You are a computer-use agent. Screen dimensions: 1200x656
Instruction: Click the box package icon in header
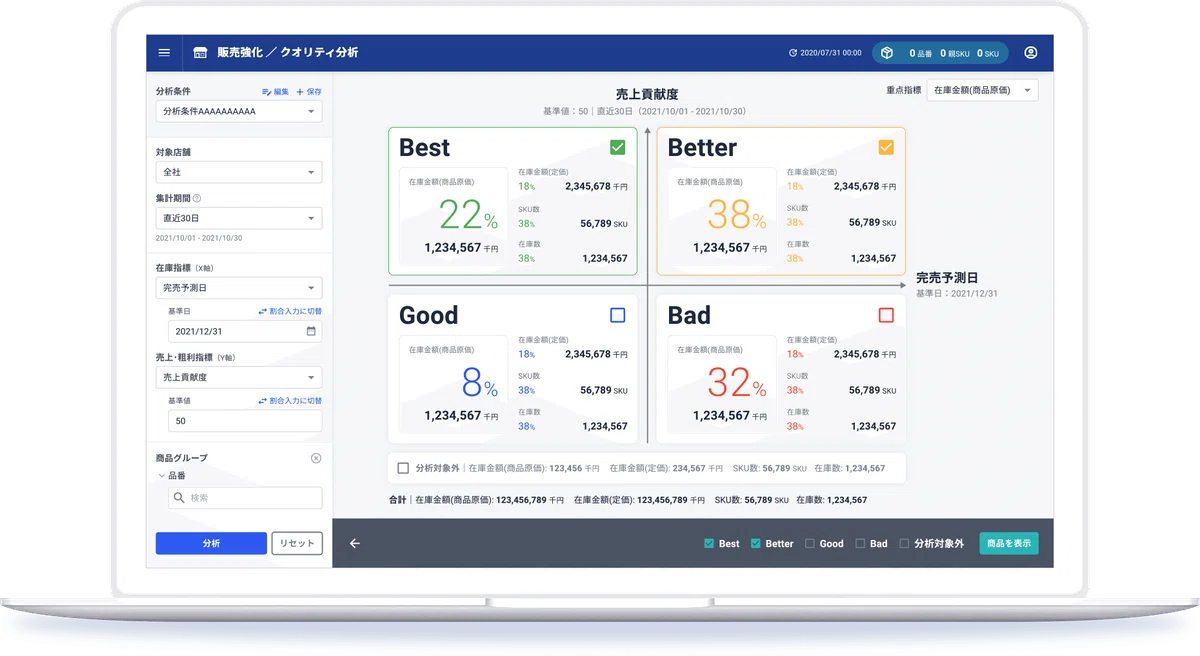coord(887,53)
